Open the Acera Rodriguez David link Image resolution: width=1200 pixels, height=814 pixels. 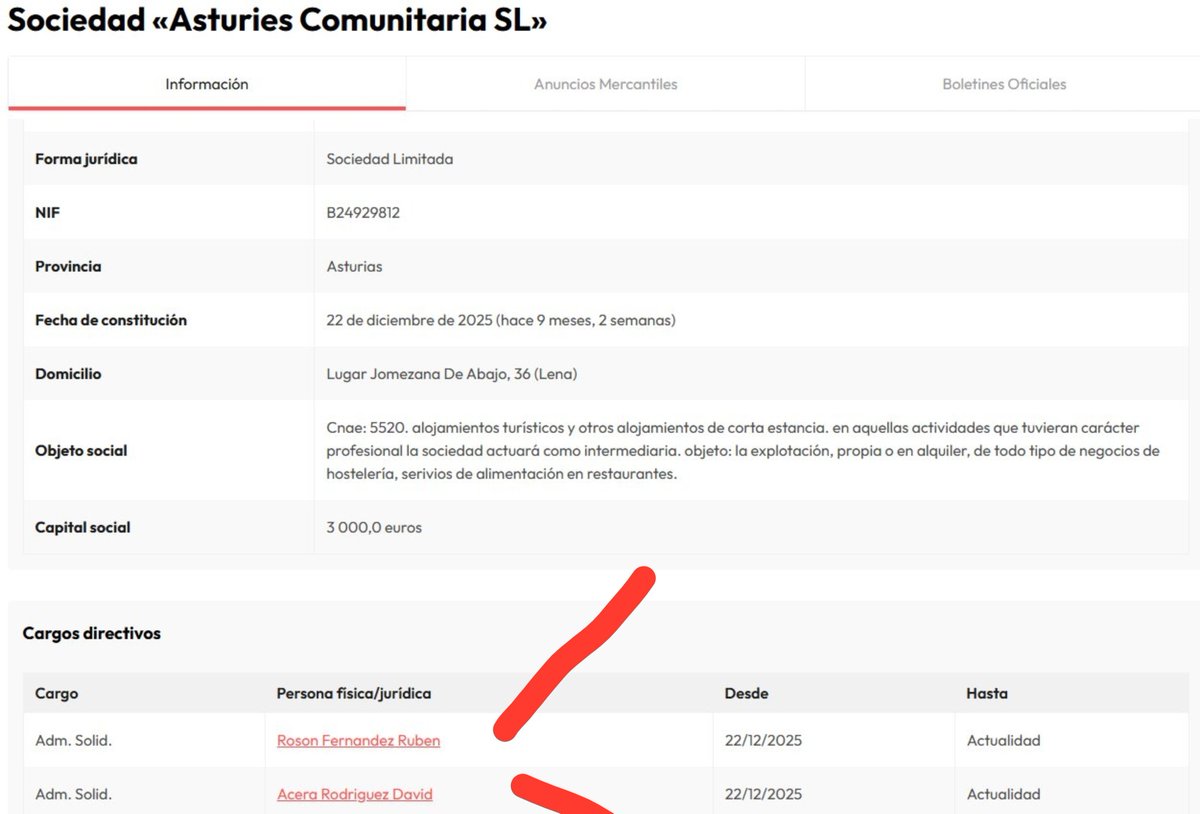[355, 795]
